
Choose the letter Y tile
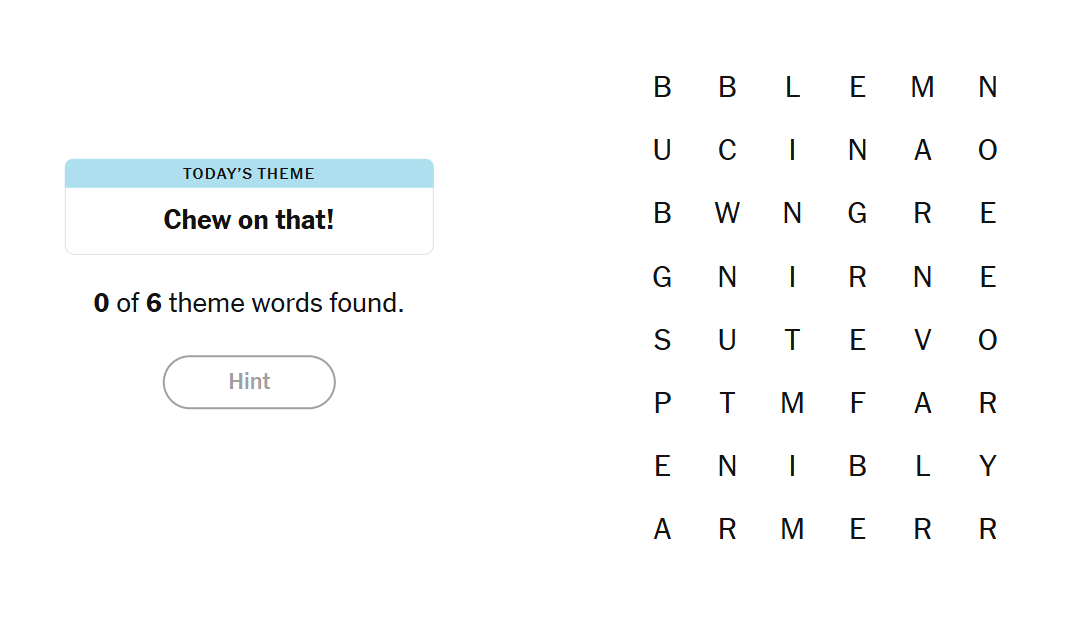point(987,466)
